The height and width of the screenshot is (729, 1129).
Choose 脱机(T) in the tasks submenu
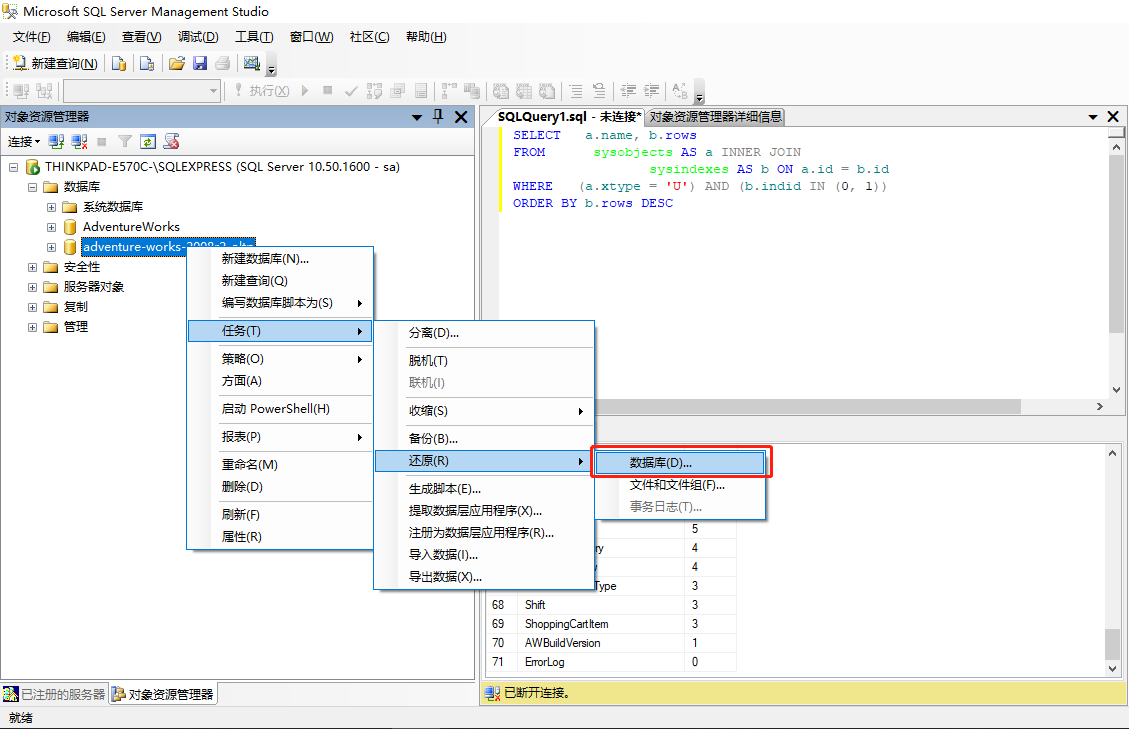(485, 361)
